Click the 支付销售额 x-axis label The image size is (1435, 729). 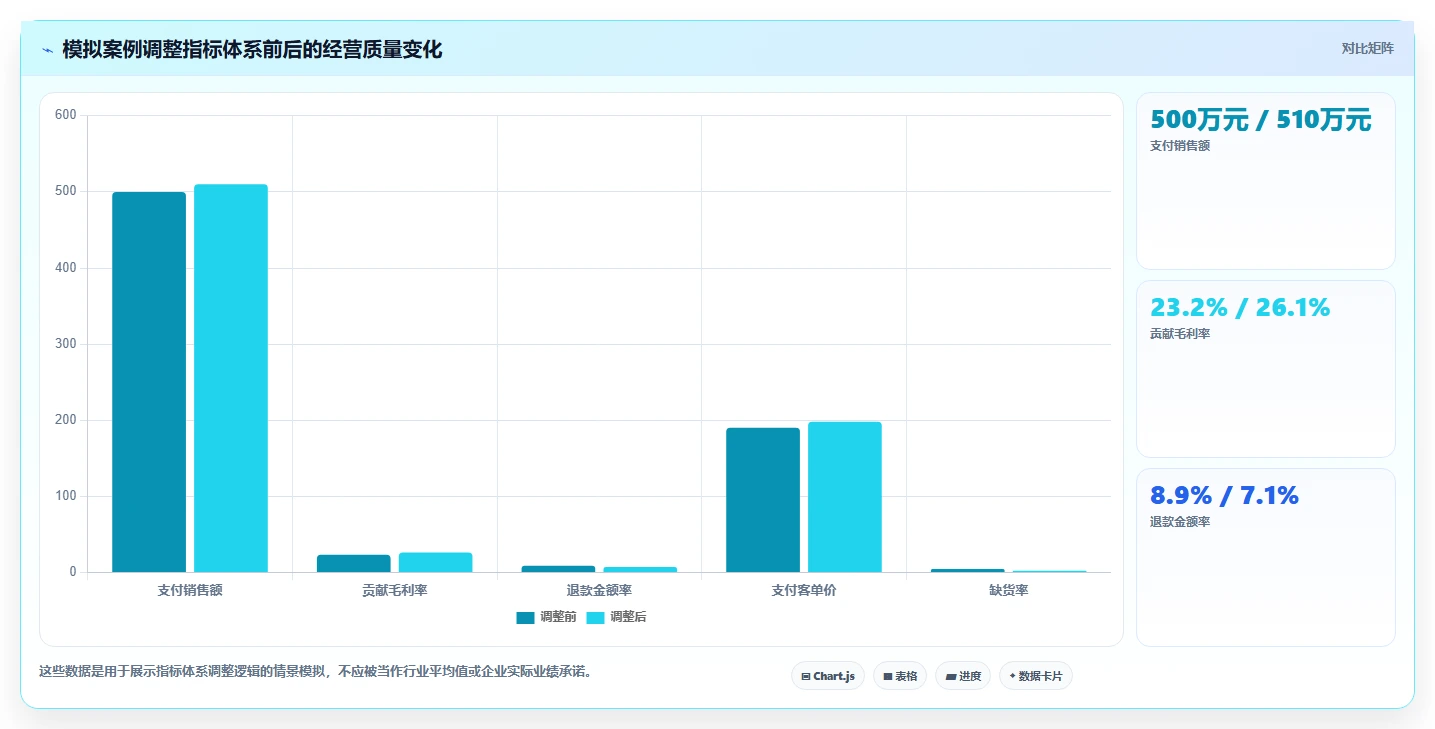[x=190, y=590]
